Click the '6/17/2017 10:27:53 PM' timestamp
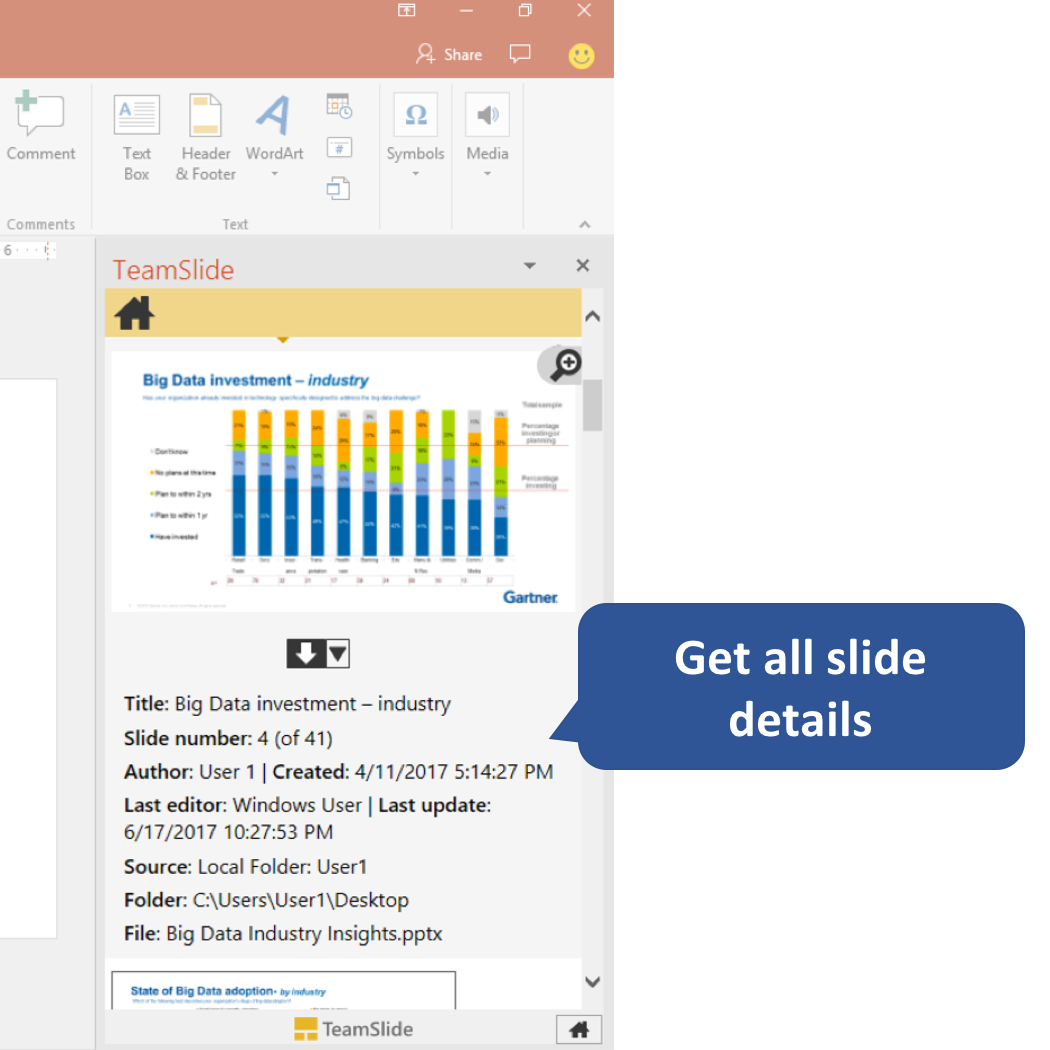Viewport: 1050px width, 1050px height. pos(228,832)
